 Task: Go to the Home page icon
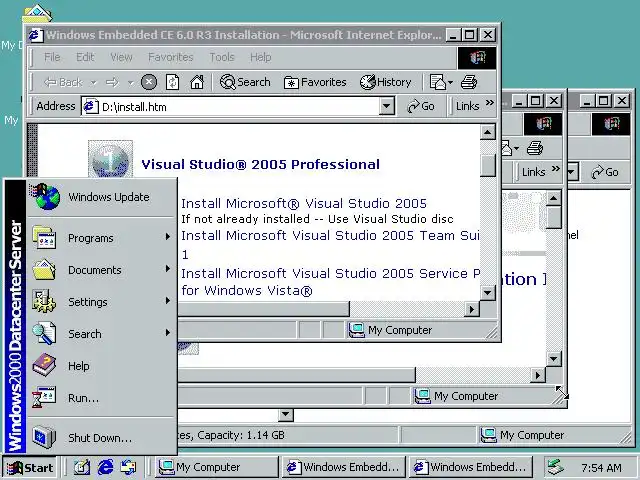[x=197, y=82]
